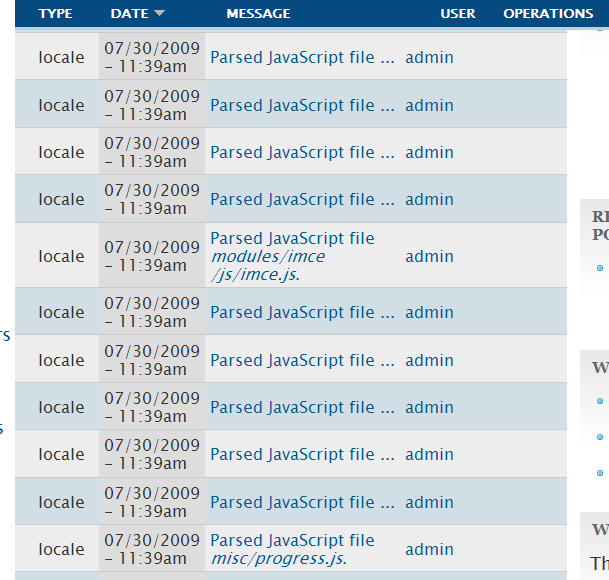Click the date cell of the imce.js row

click(152, 256)
